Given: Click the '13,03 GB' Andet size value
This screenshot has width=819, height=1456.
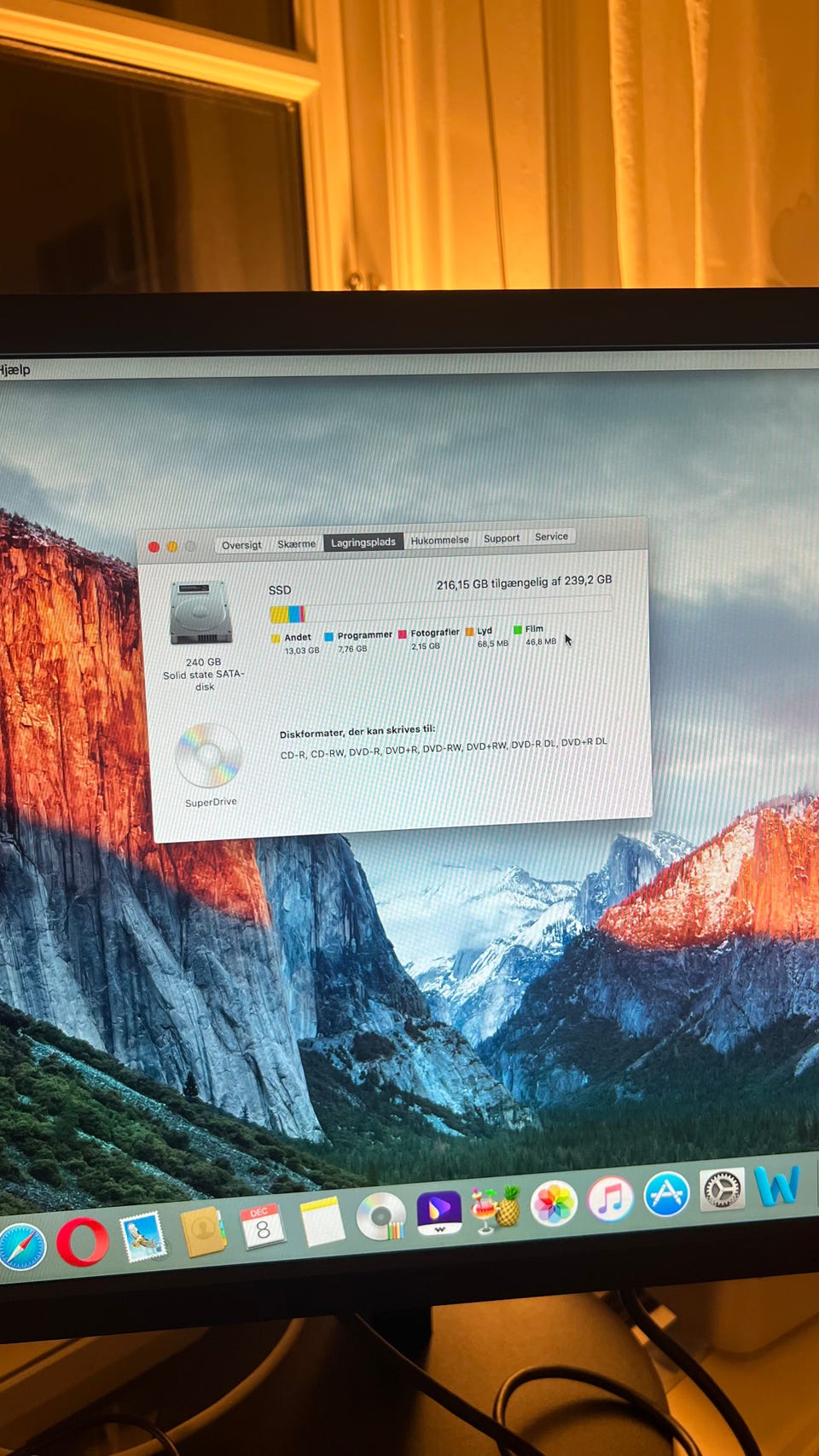Looking at the screenshot, I should [302, 651].
